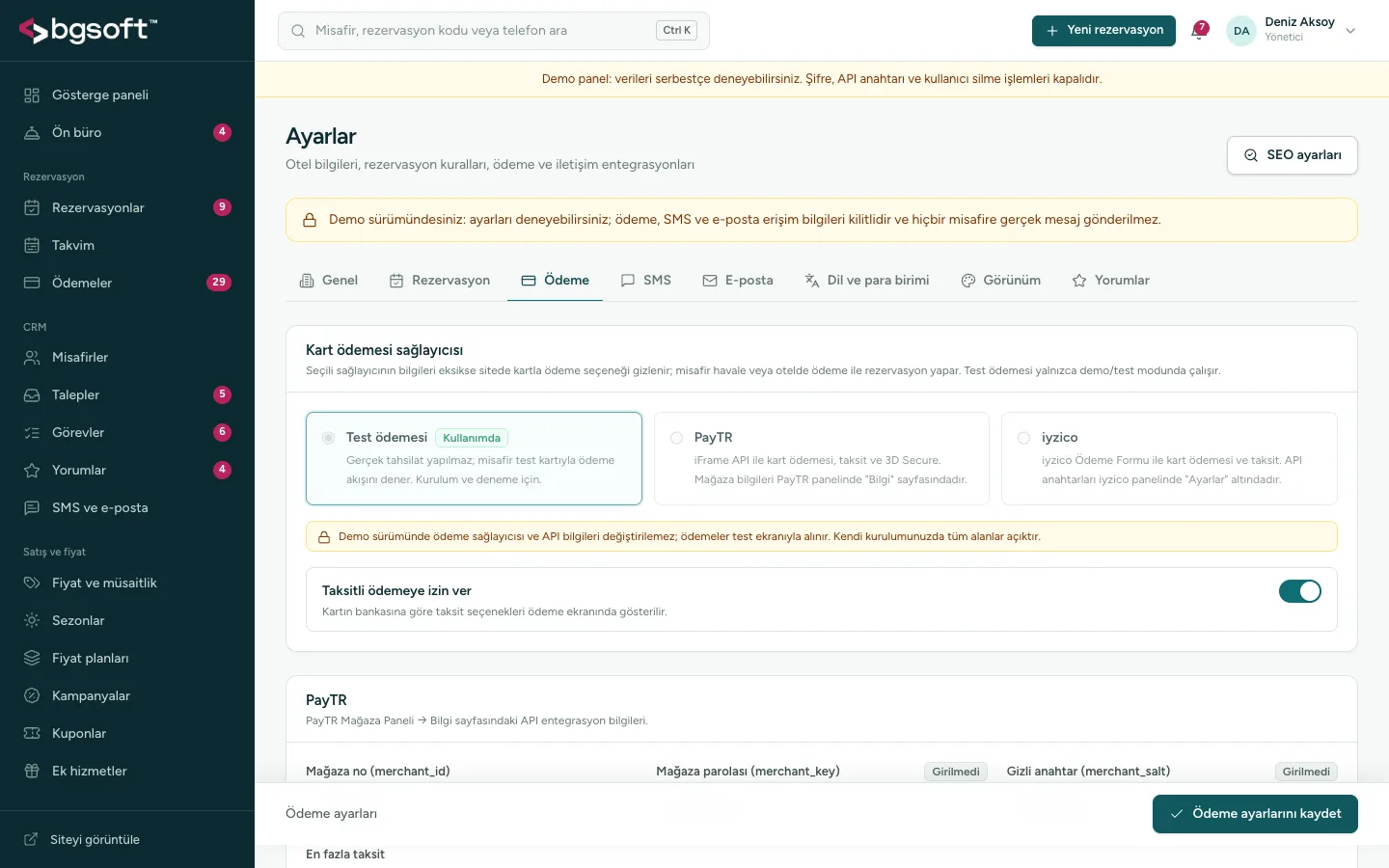This screenshot has height=868, width=1389.
Task: Open the Ön büro sidebar icon
Action: point(32,133)
